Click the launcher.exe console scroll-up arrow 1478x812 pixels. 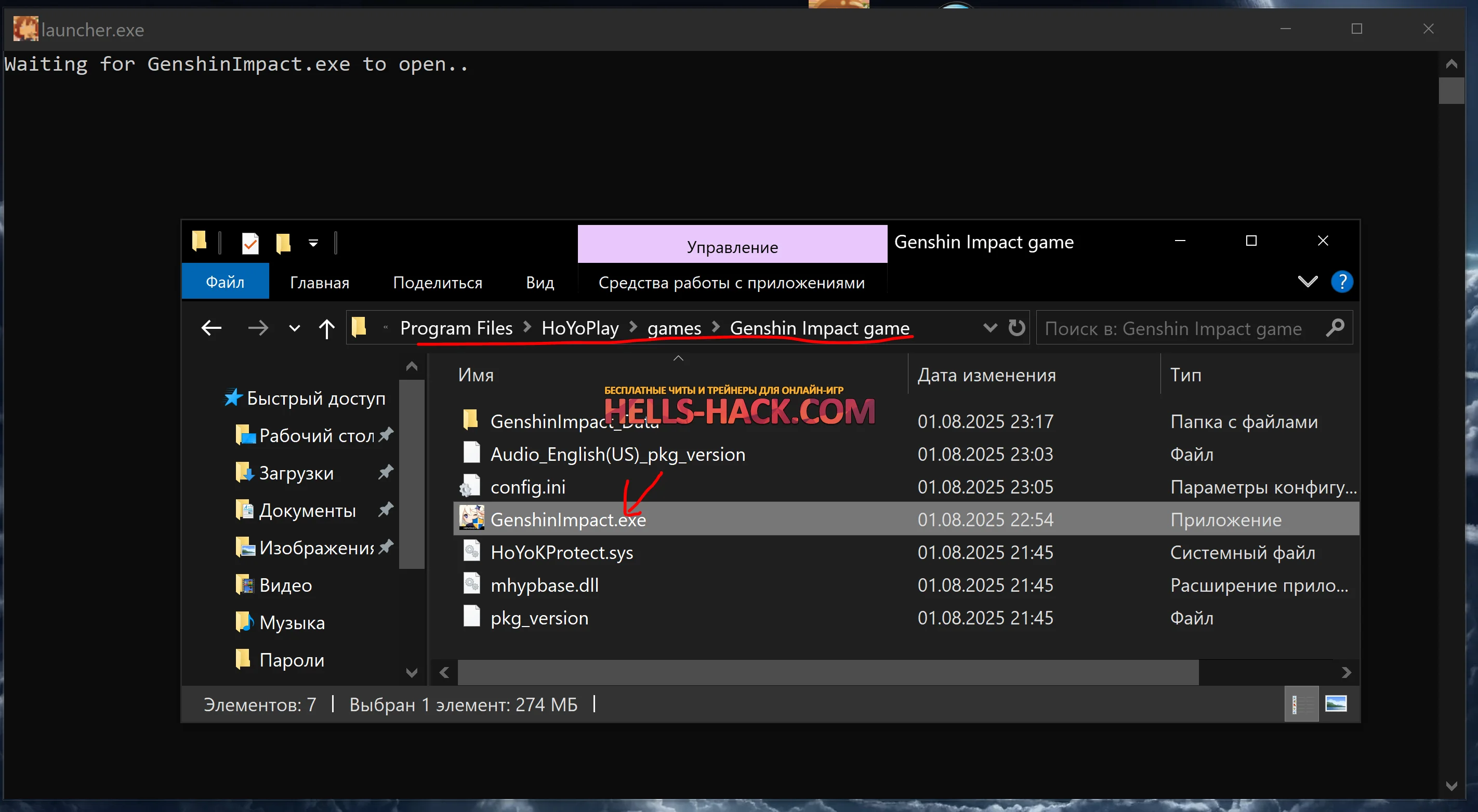pos(1451,64)
